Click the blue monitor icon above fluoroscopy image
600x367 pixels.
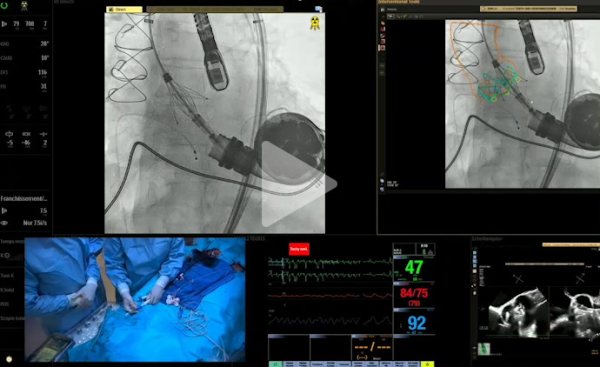tap(318, 9)
